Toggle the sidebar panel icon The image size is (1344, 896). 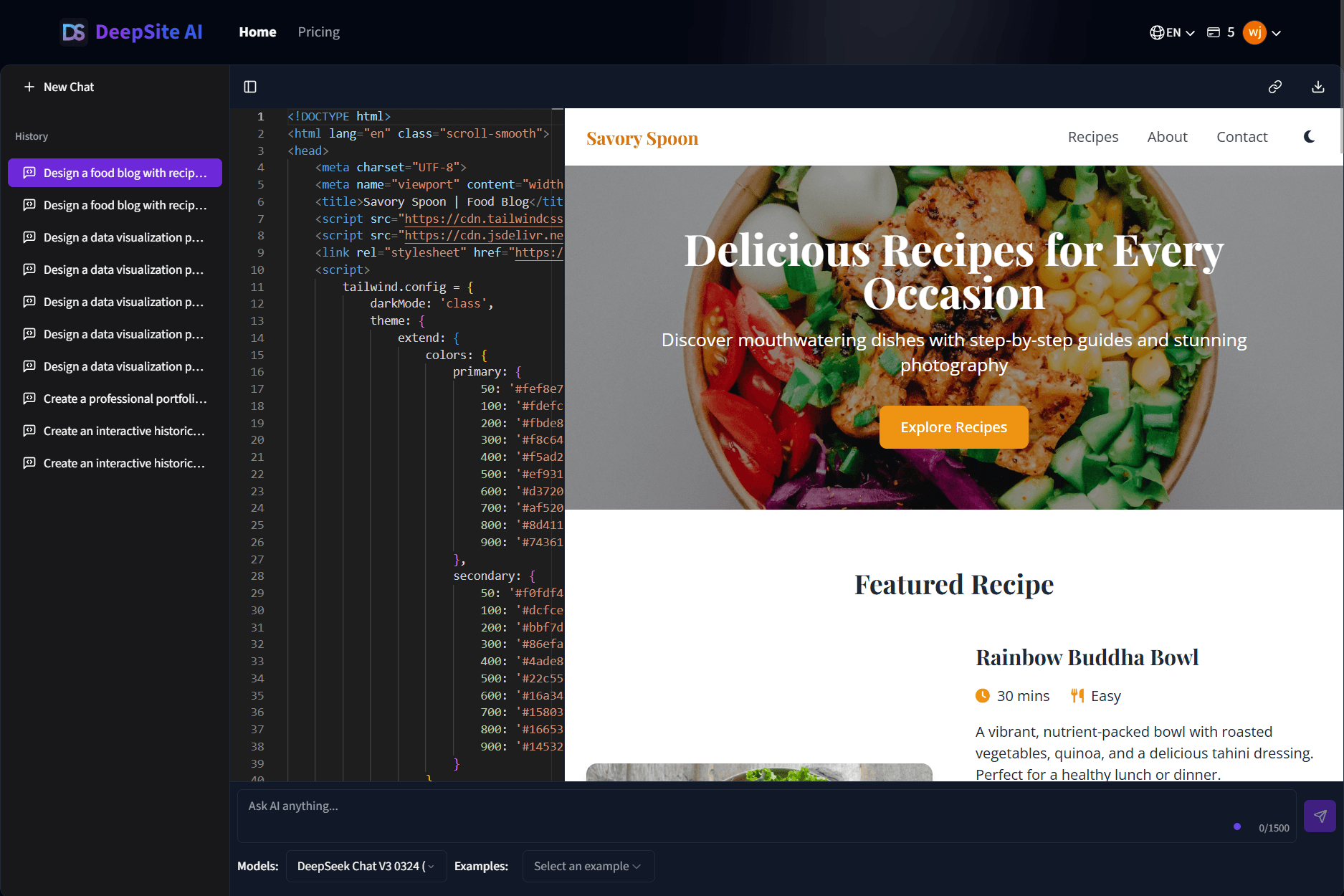click(x=250, y=87)
